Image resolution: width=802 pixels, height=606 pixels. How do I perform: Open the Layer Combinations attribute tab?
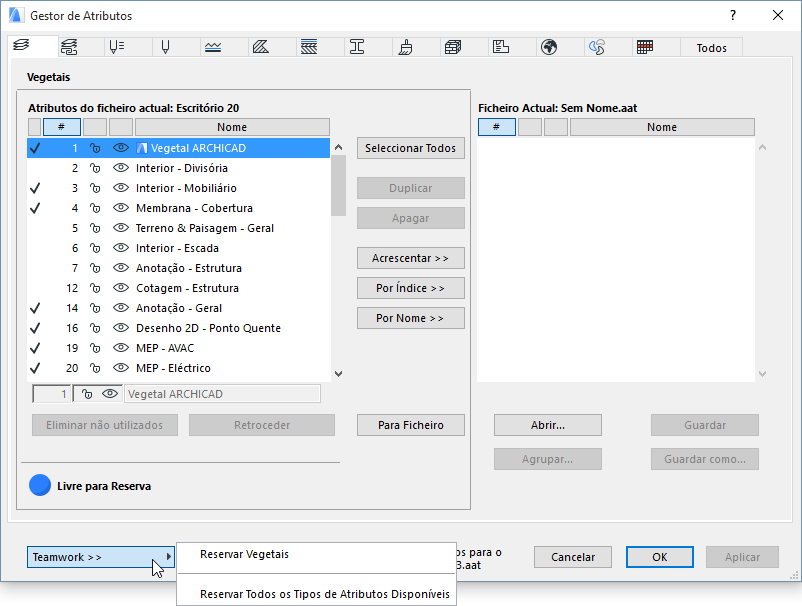click(69, 47)
